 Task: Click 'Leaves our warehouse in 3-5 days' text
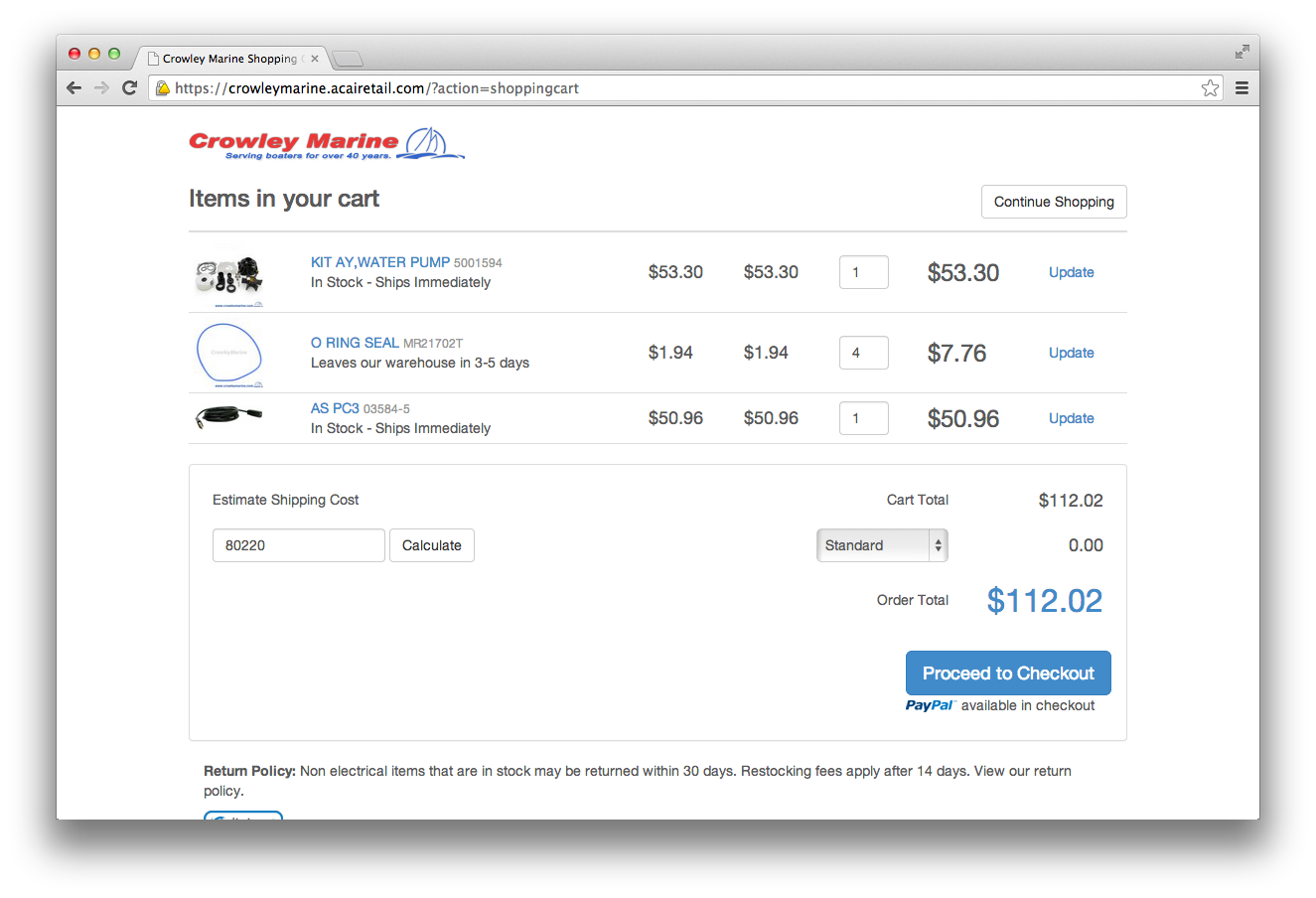tap(420, 363)
